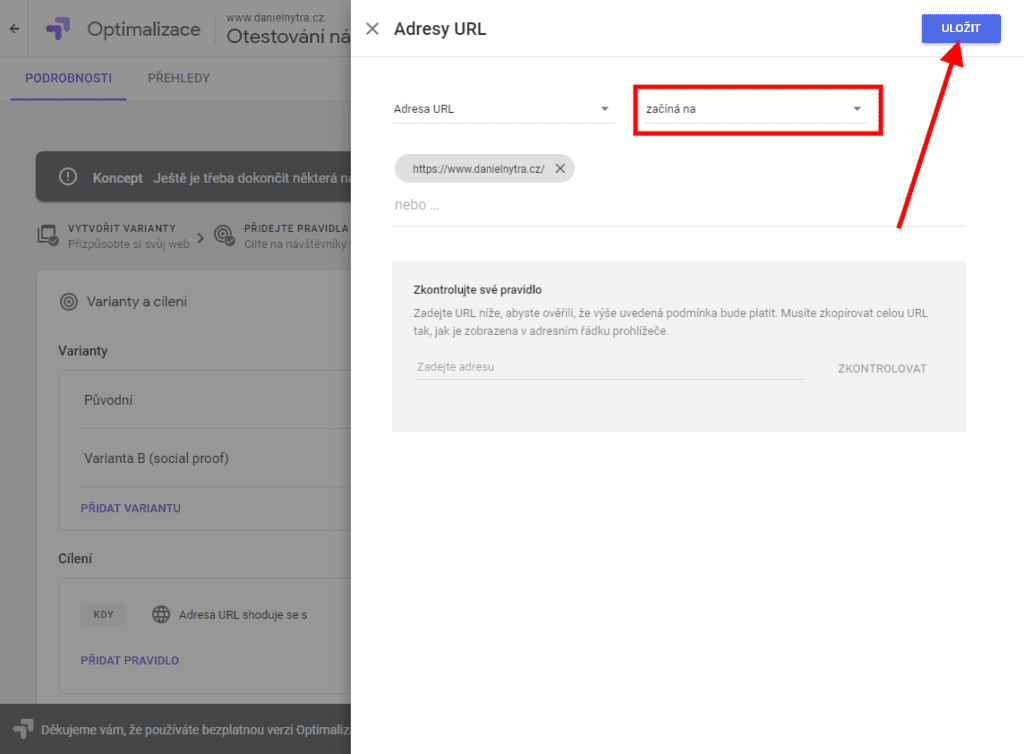Remove the https://www.danielnytra.cz/ chip
1024x754 pixels.
[x=560, y=169]
